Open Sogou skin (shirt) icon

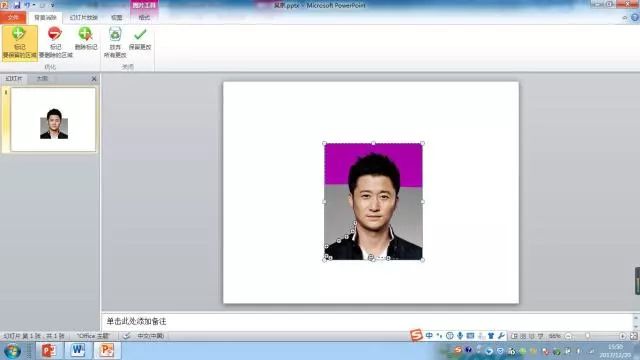coord(491,336)
